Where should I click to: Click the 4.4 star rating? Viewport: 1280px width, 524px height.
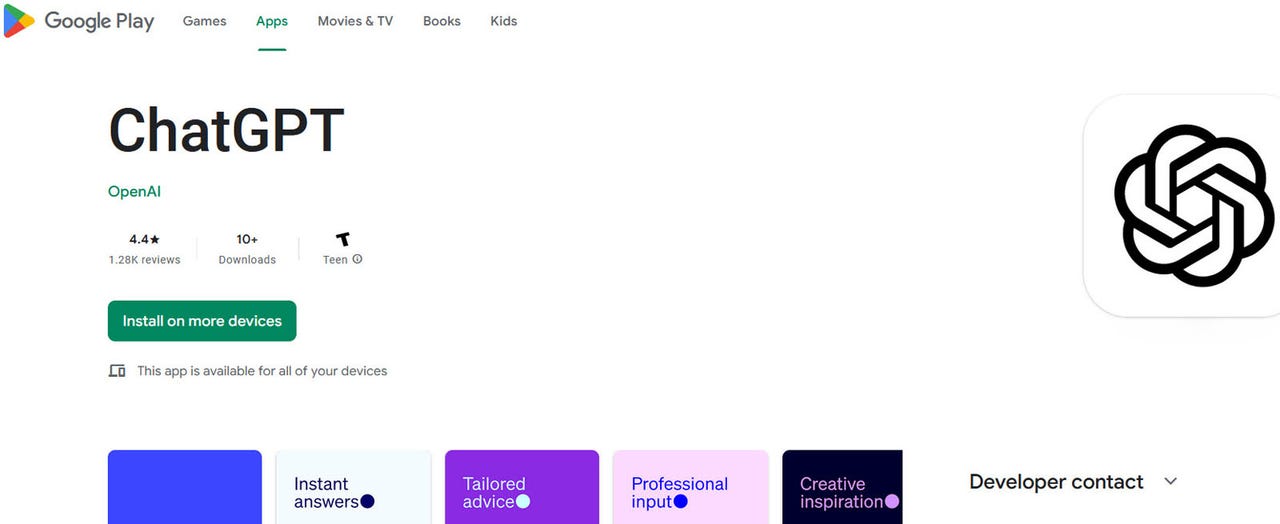click(x=145, y=240)
